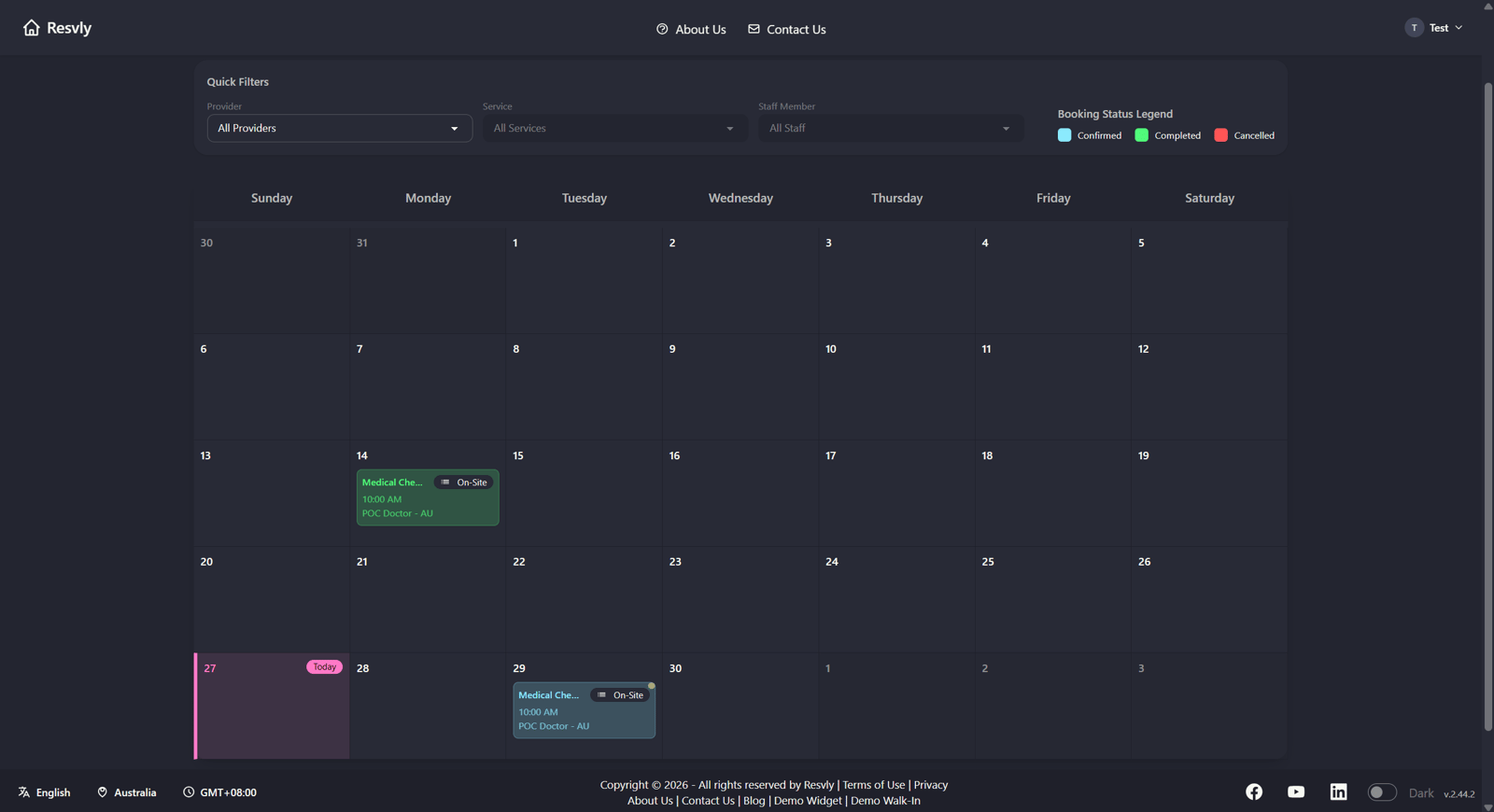Image resolution: width=1494 pixels, height=812 pixels.
Task: Click the Contact Us envelope icon
Action: [754, 29]
